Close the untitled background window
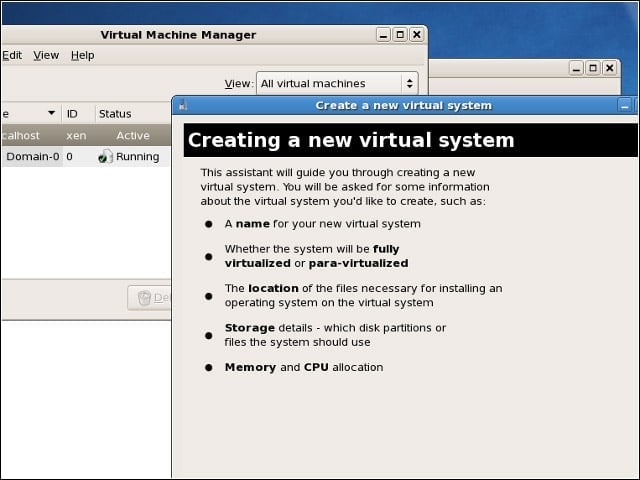The width and height of the screenshot is (640, 480). click(x=610, y=68)
